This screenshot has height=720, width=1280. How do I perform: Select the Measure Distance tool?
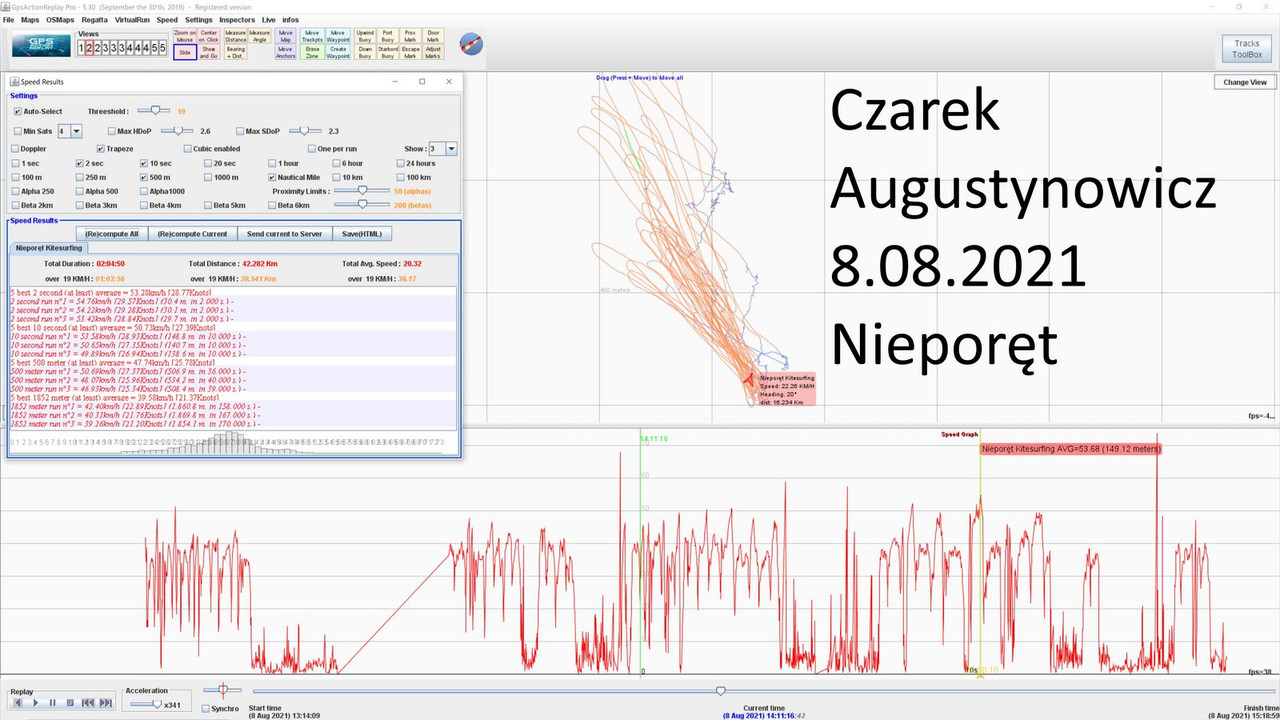[x=236, y=35]
